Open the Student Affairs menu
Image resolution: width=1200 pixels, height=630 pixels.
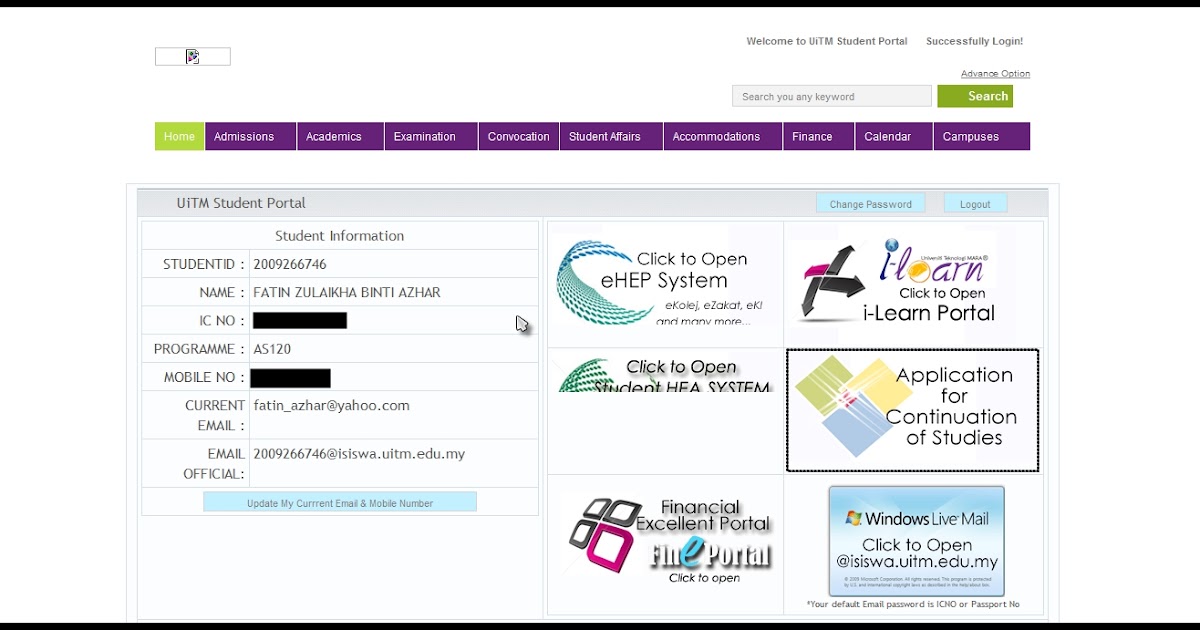(x=611, y=136)
